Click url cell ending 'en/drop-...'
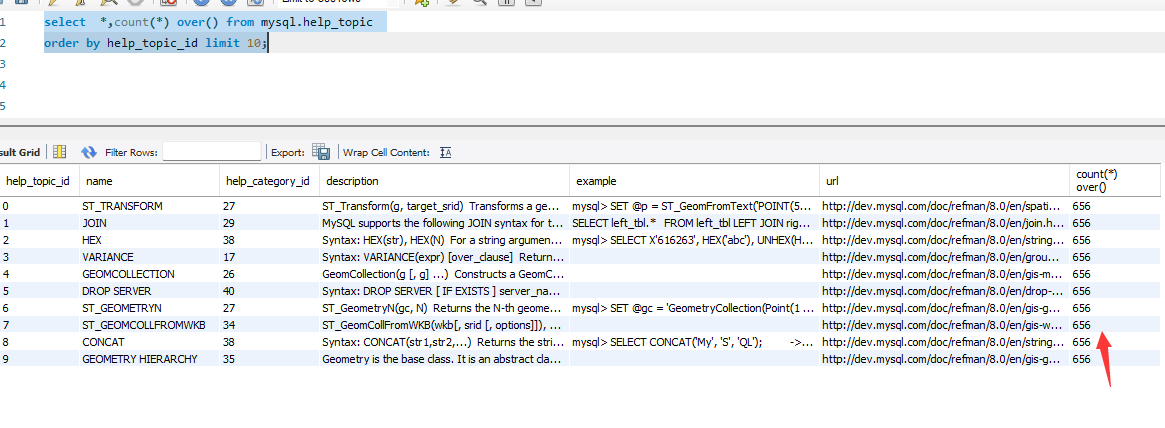1165x428 pixels. pyautogui.click(x=944, y=291)
